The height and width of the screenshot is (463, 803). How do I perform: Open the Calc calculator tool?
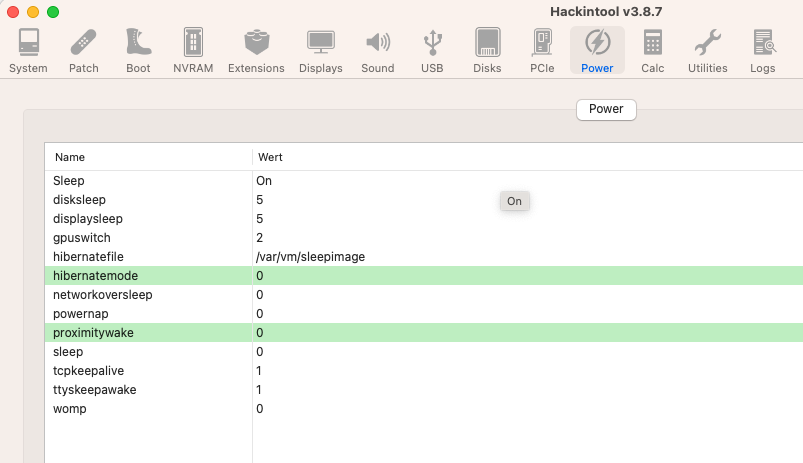point(653,50)
